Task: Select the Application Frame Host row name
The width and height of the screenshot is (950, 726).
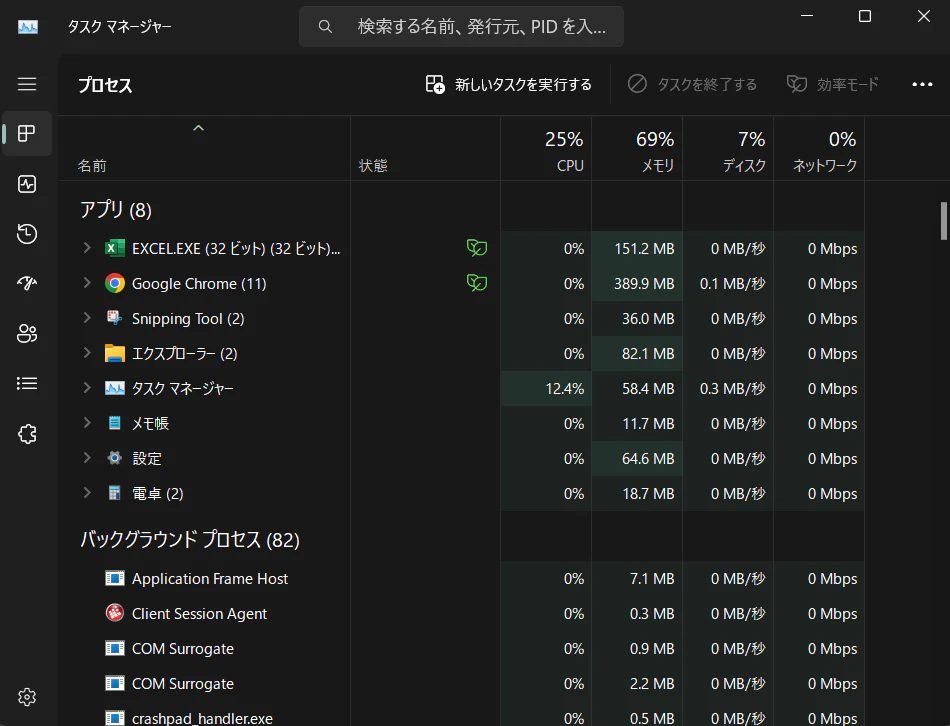Action: point(210,579)
